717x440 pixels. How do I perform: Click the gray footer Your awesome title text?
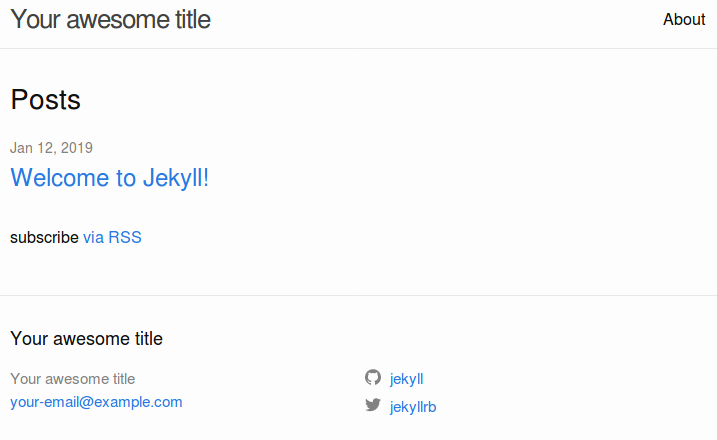(x=73, y=379)
